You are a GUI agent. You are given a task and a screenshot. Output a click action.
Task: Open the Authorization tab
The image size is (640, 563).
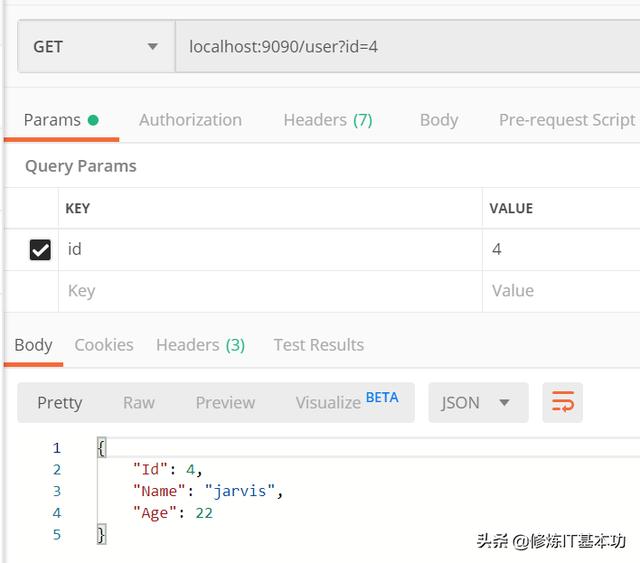coord(190,120)
